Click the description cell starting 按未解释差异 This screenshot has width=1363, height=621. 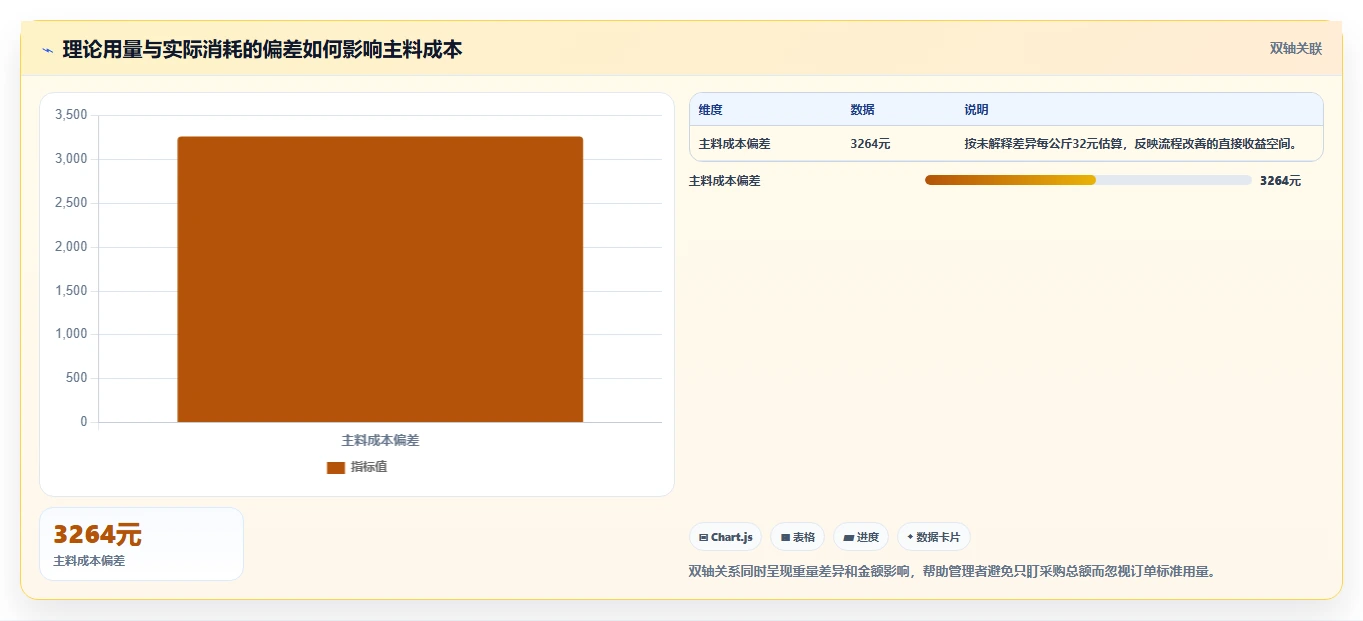pos(1130,144)
